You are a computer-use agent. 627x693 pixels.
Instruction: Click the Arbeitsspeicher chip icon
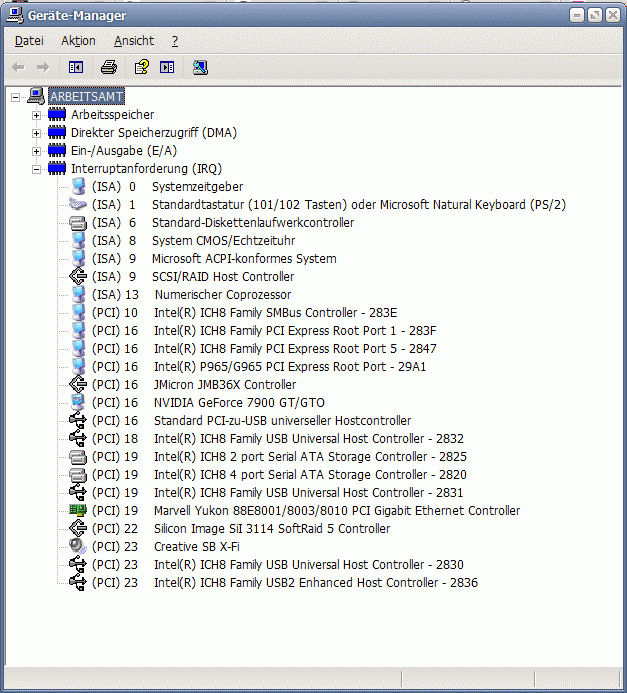click(x=57, y=114)
